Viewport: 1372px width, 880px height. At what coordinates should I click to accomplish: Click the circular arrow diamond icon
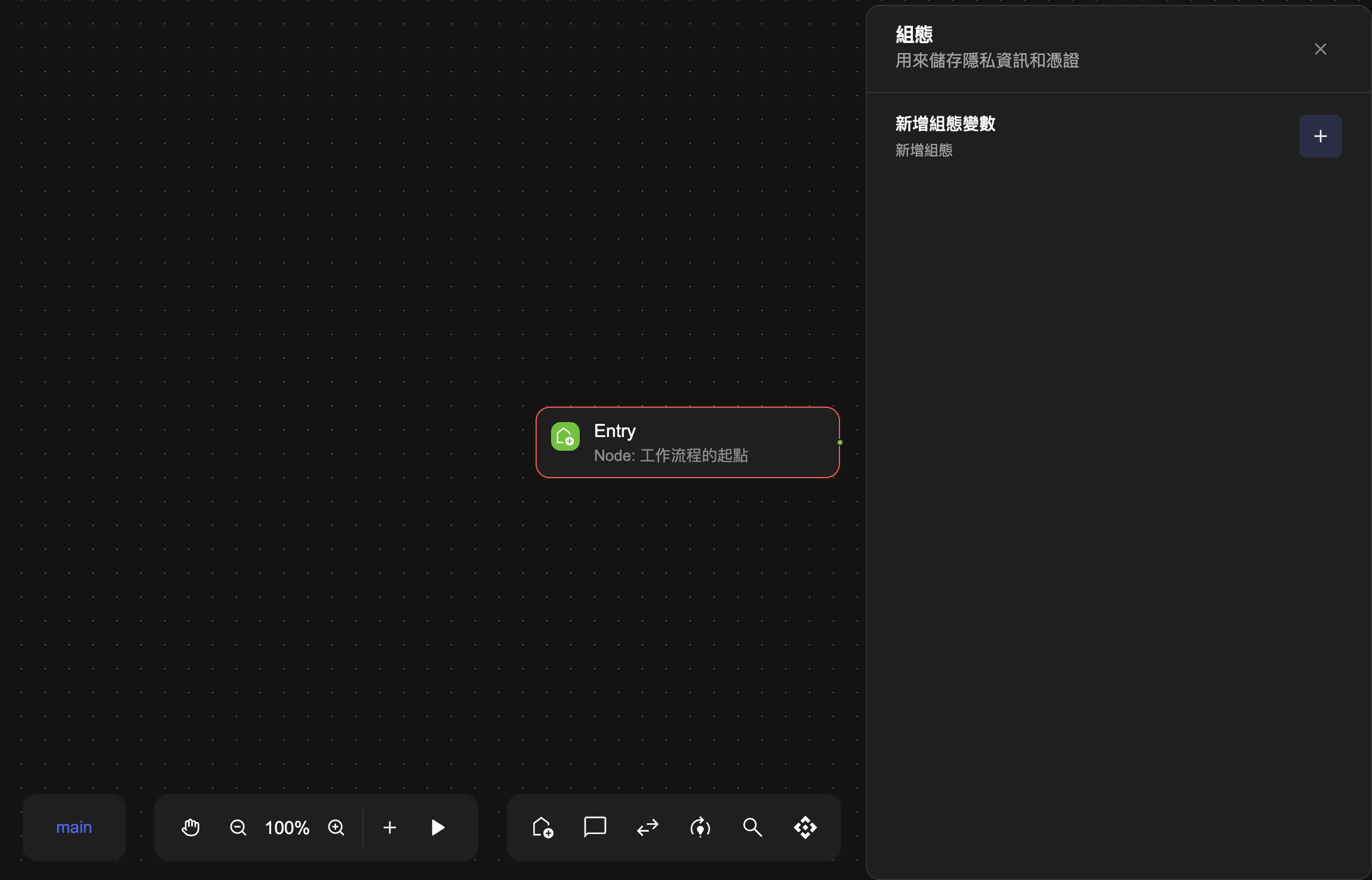click(700, 827)
